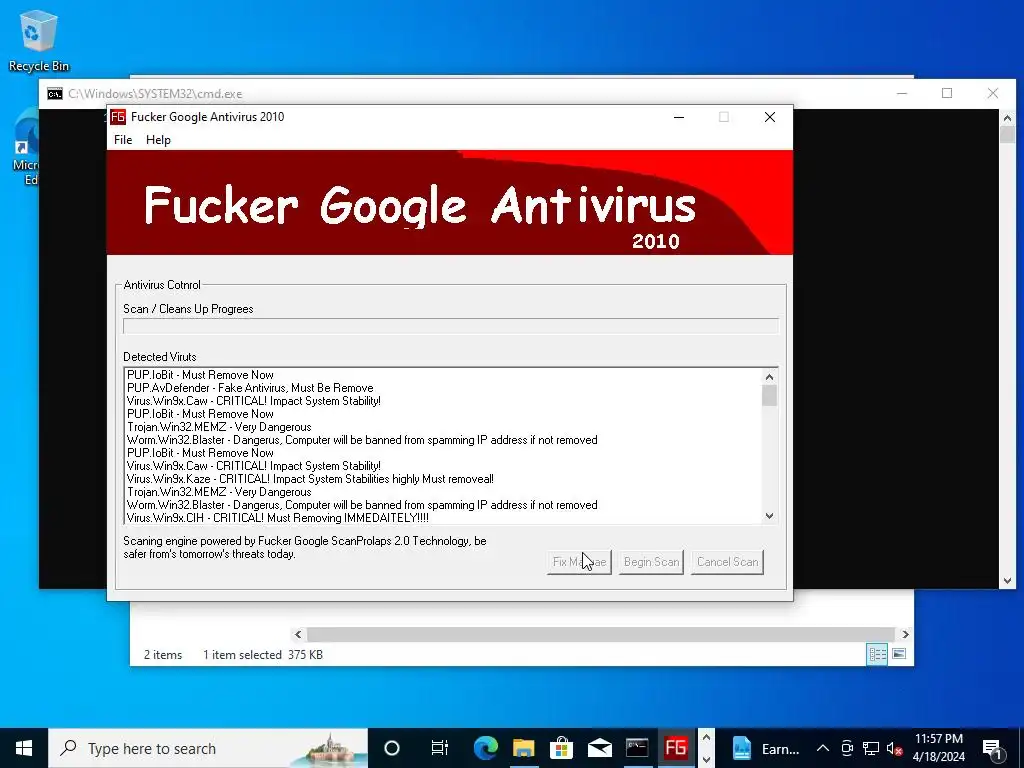Open the File menu

pos(123,140)
